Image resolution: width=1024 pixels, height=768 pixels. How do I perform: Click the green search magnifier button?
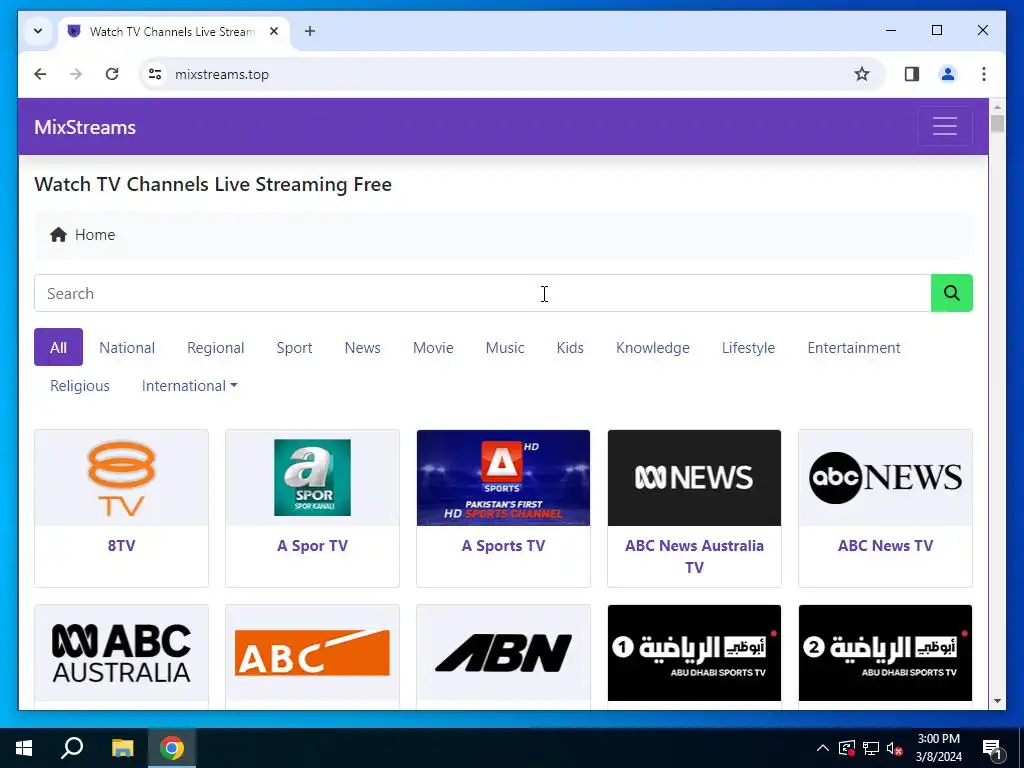click(952, 293)
